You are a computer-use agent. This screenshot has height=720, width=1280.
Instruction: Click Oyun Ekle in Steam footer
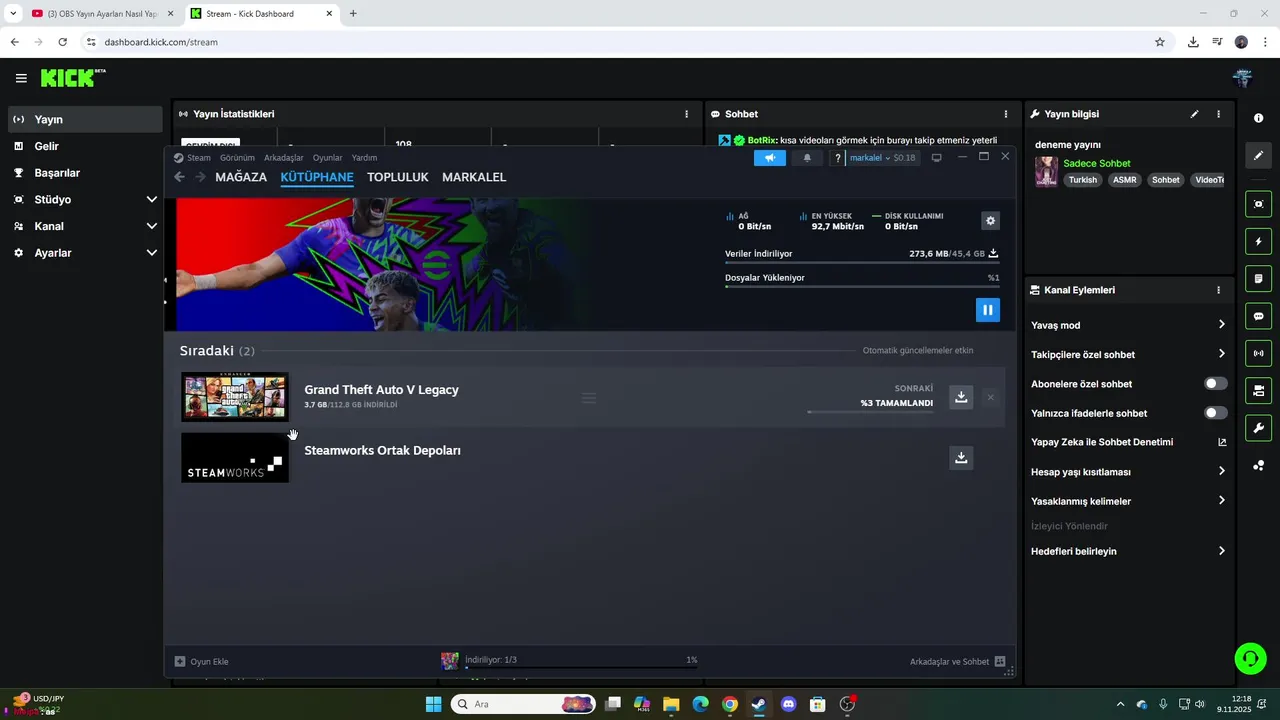[x=202, y=661]
